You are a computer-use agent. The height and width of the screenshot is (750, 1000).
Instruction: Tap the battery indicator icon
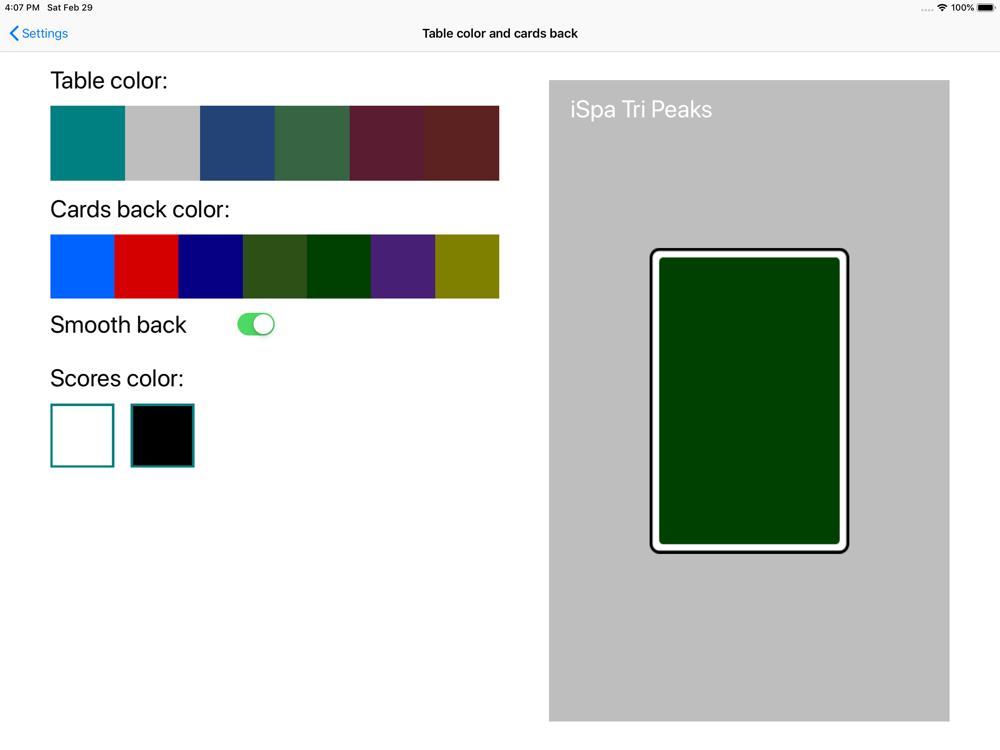[x=986, y=8]
